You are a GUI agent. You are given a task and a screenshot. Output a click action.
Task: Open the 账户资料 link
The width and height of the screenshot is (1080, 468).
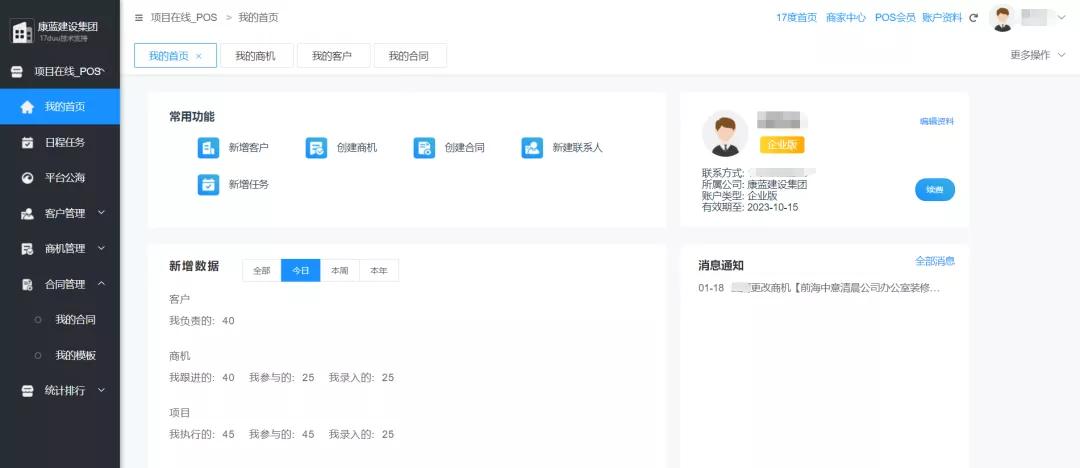[x=942, y=18]
